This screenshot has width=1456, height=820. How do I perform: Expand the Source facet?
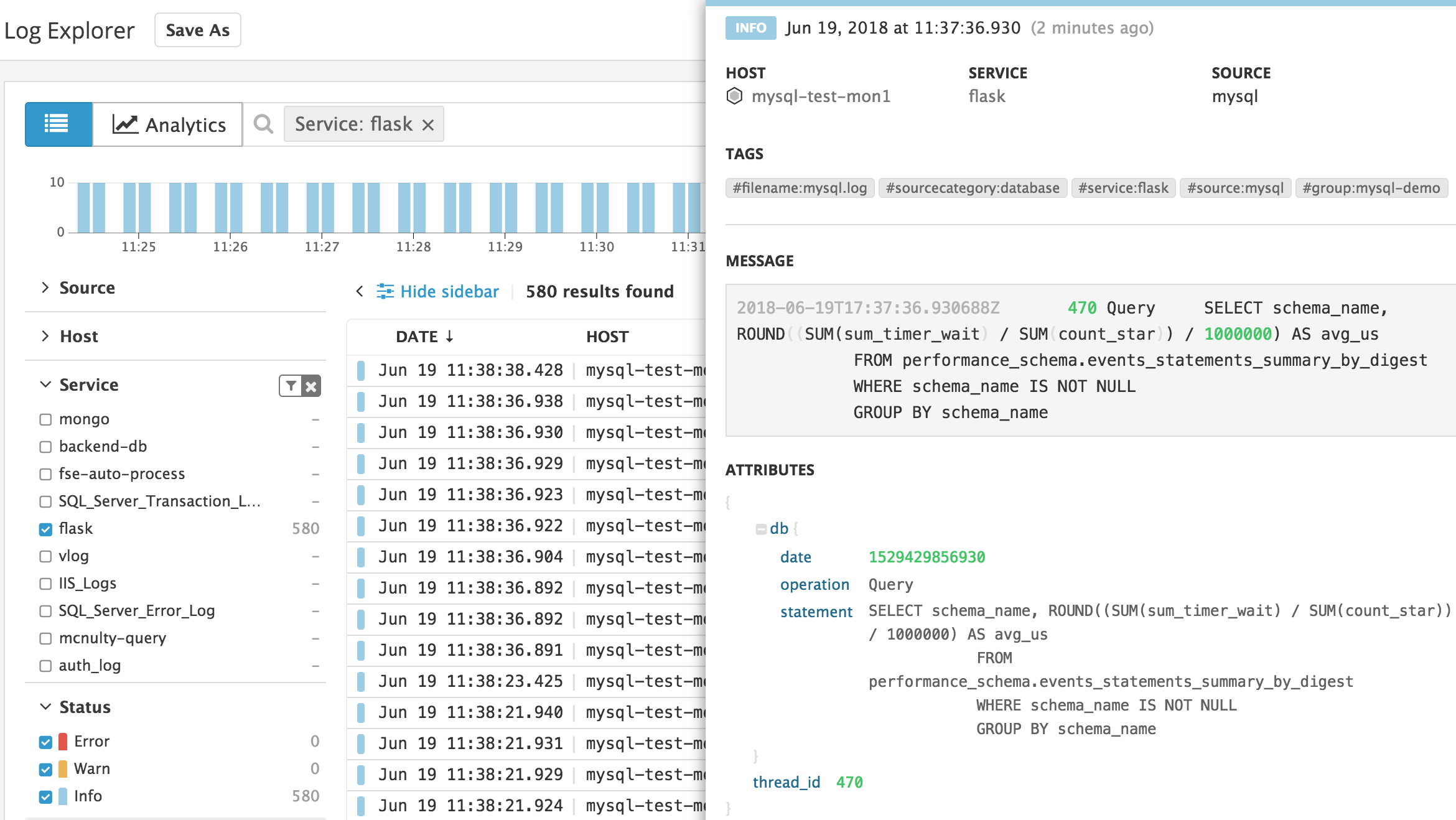coord(45,287)
